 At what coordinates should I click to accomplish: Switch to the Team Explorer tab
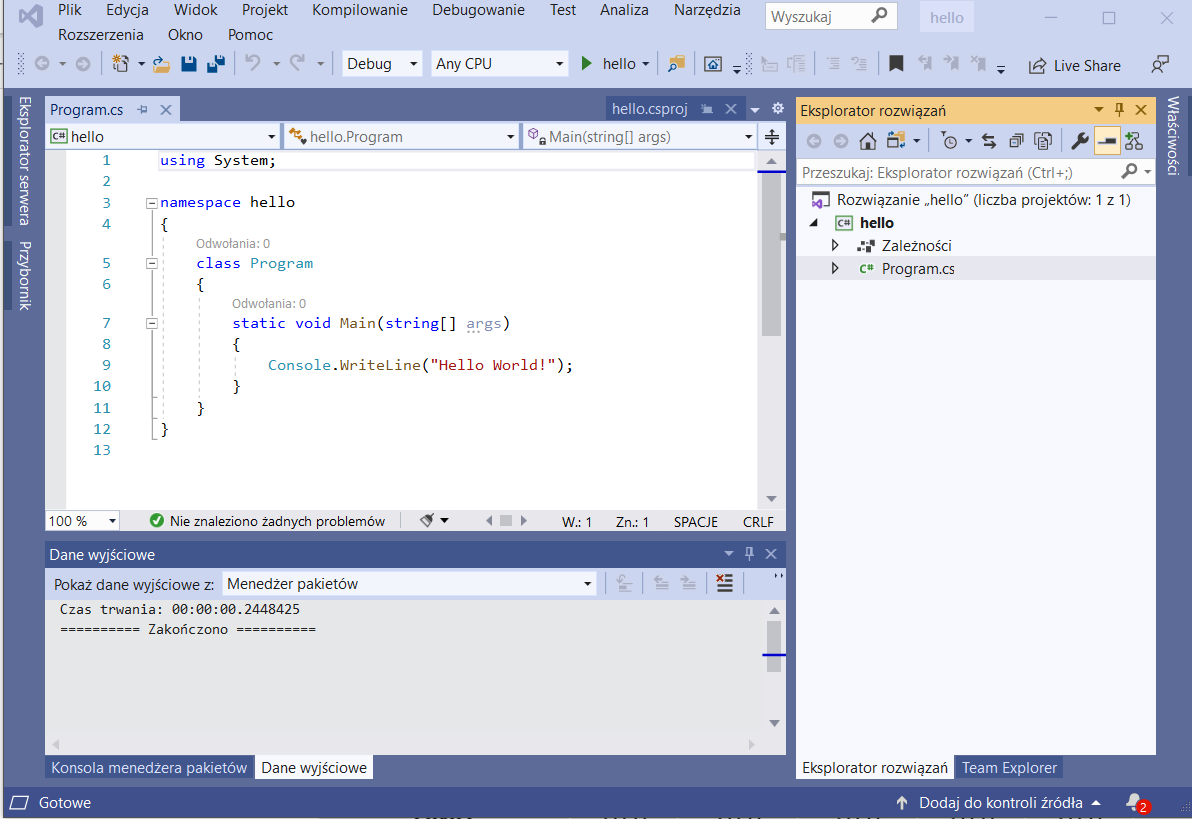pos(1009,768)
